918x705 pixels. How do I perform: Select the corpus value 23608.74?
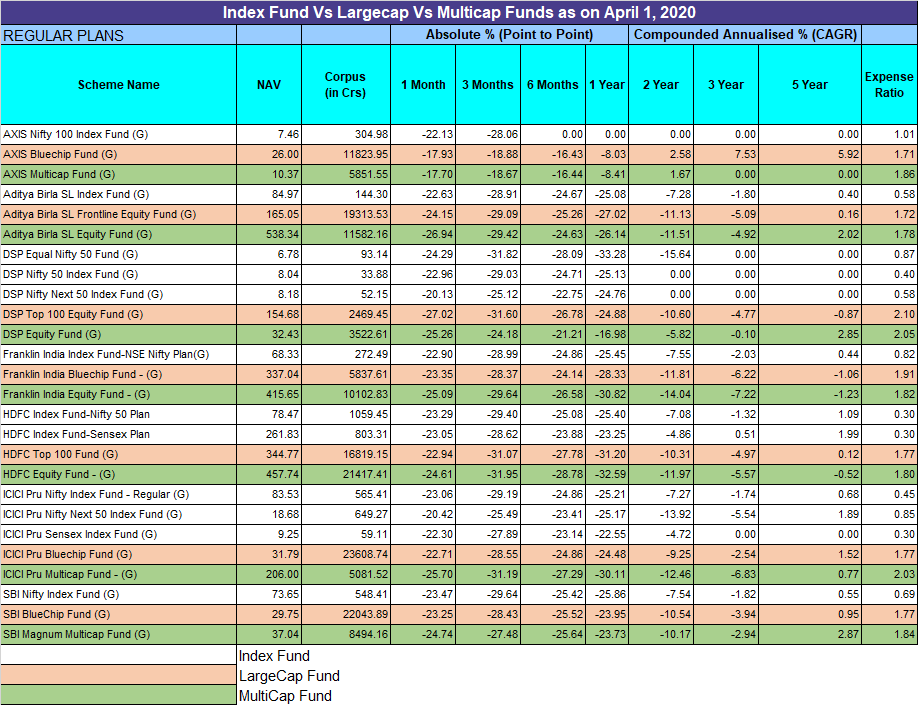(x=365, y=554)
